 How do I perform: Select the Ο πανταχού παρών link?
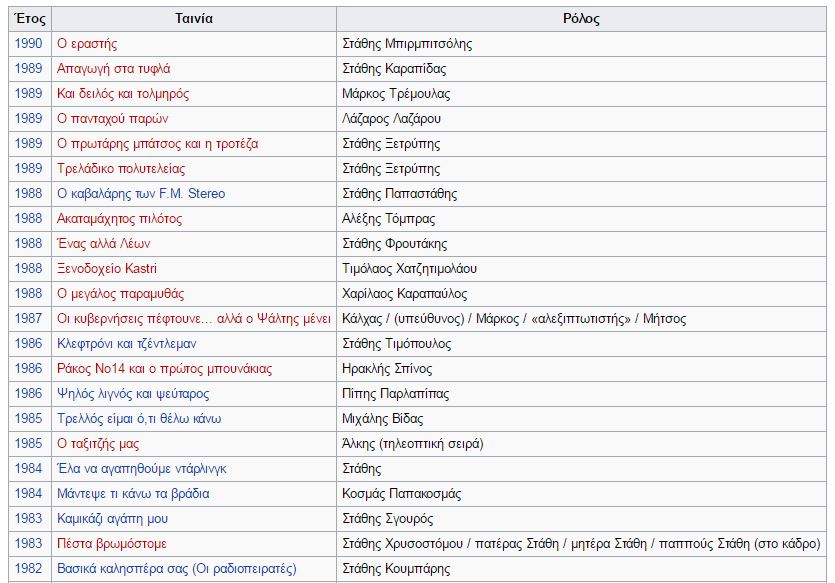click(x=109, y=119)
